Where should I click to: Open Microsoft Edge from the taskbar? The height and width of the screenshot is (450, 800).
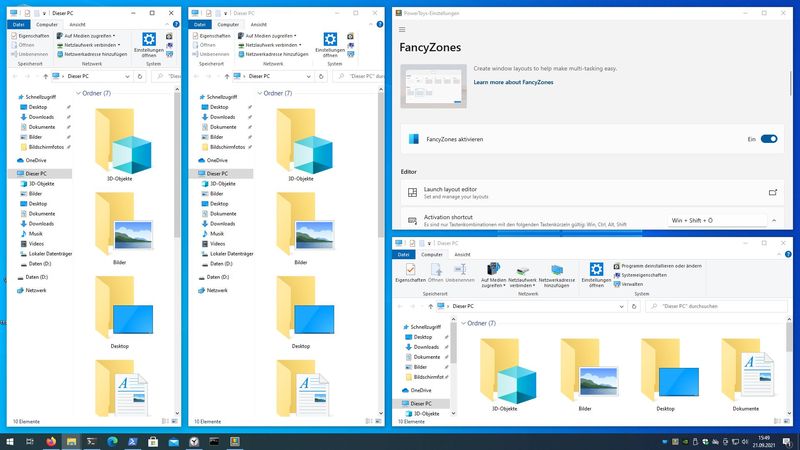click(112, 441)
